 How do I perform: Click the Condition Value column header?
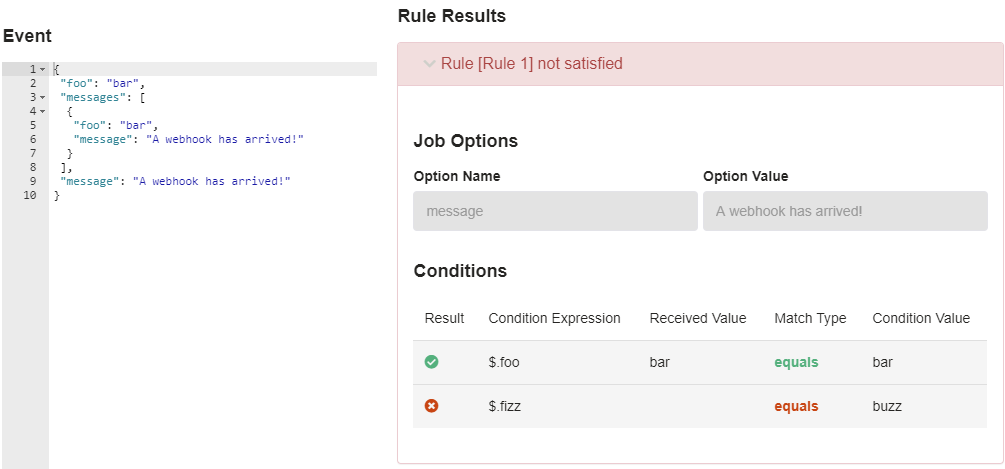point(921,318)
